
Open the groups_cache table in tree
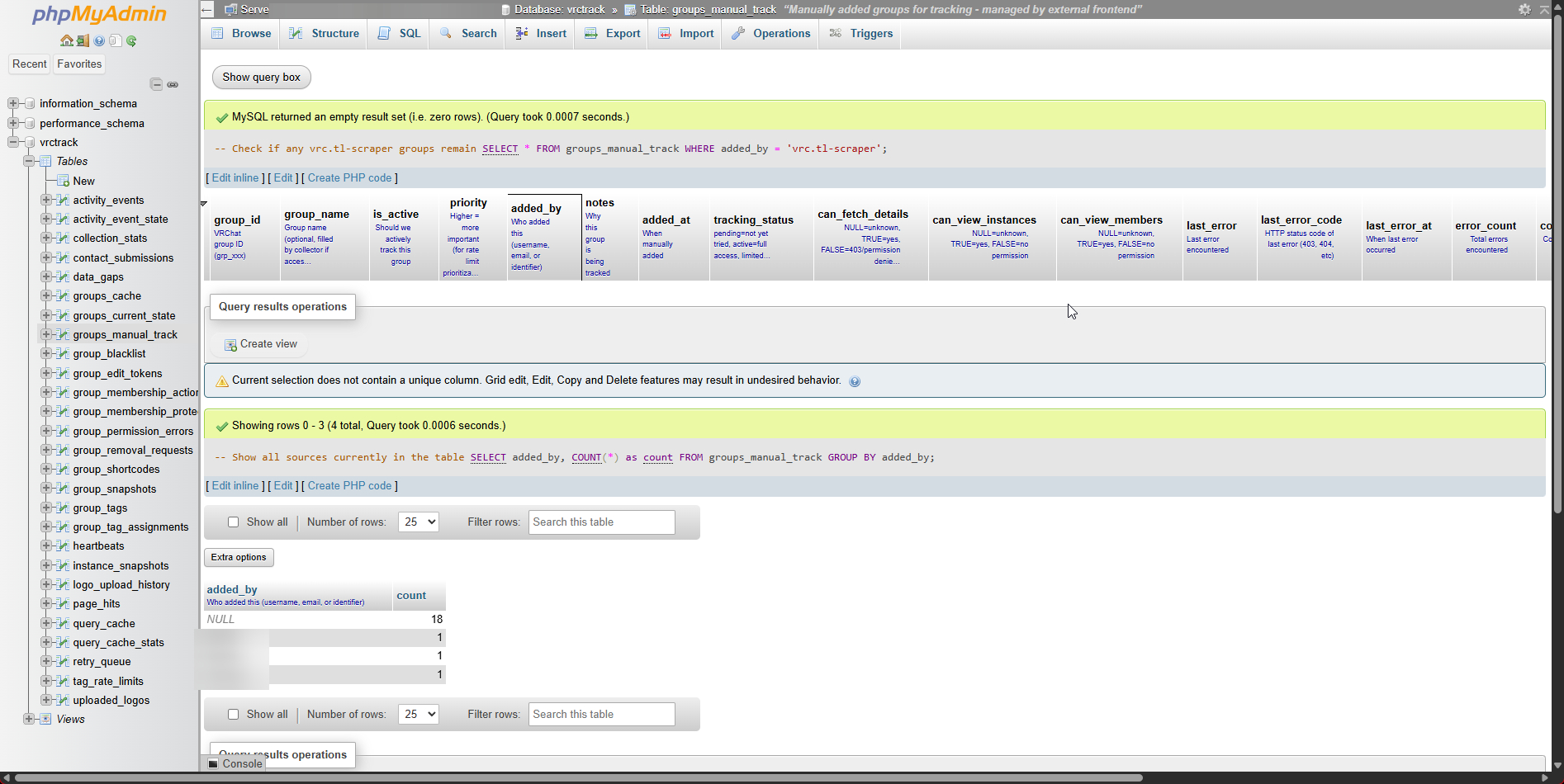click(107, 296)
